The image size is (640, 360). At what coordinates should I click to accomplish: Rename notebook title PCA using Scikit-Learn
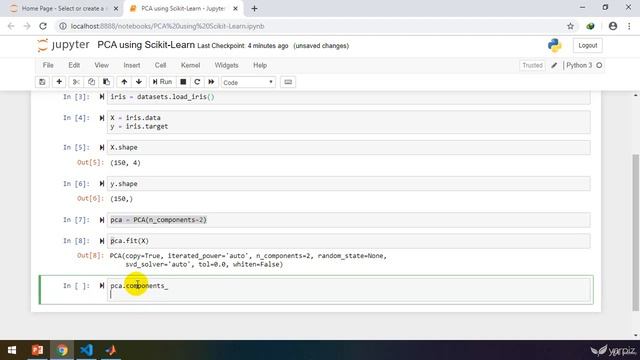pyautogui.click(x=146, y=45)
